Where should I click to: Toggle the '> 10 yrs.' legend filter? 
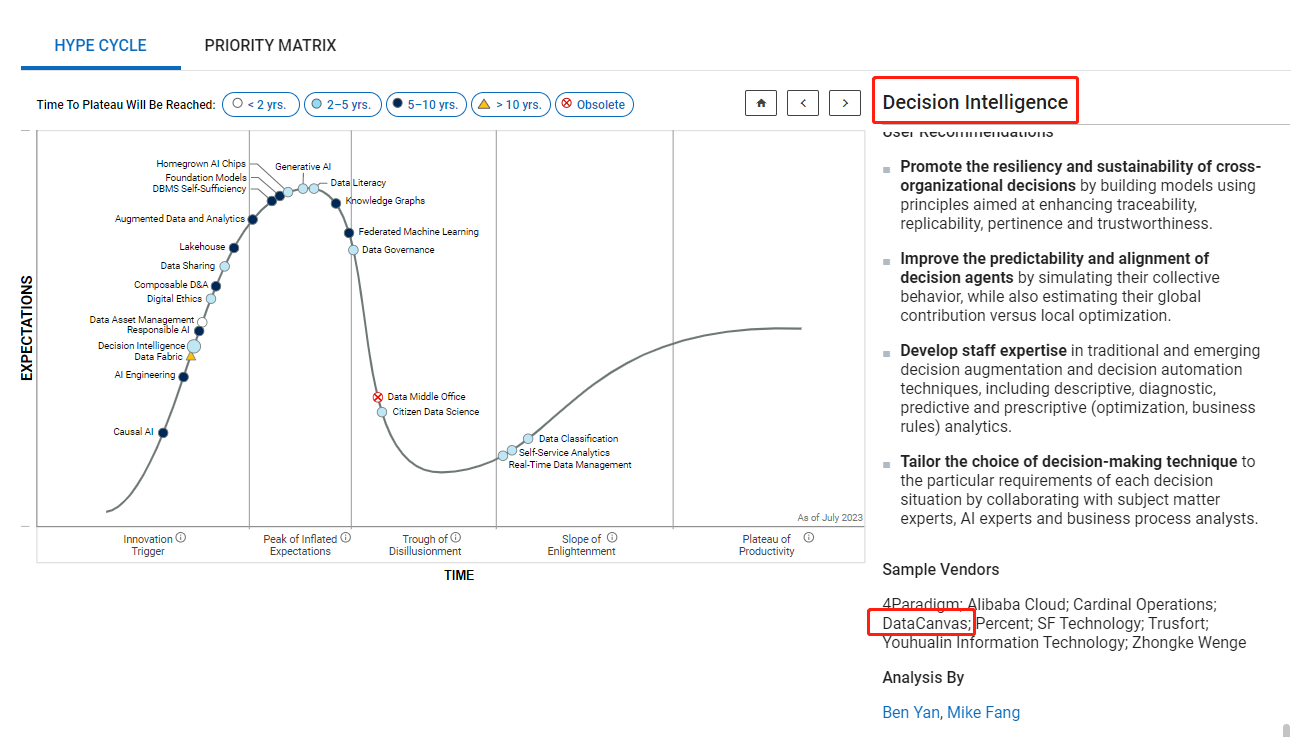point(510,104)
